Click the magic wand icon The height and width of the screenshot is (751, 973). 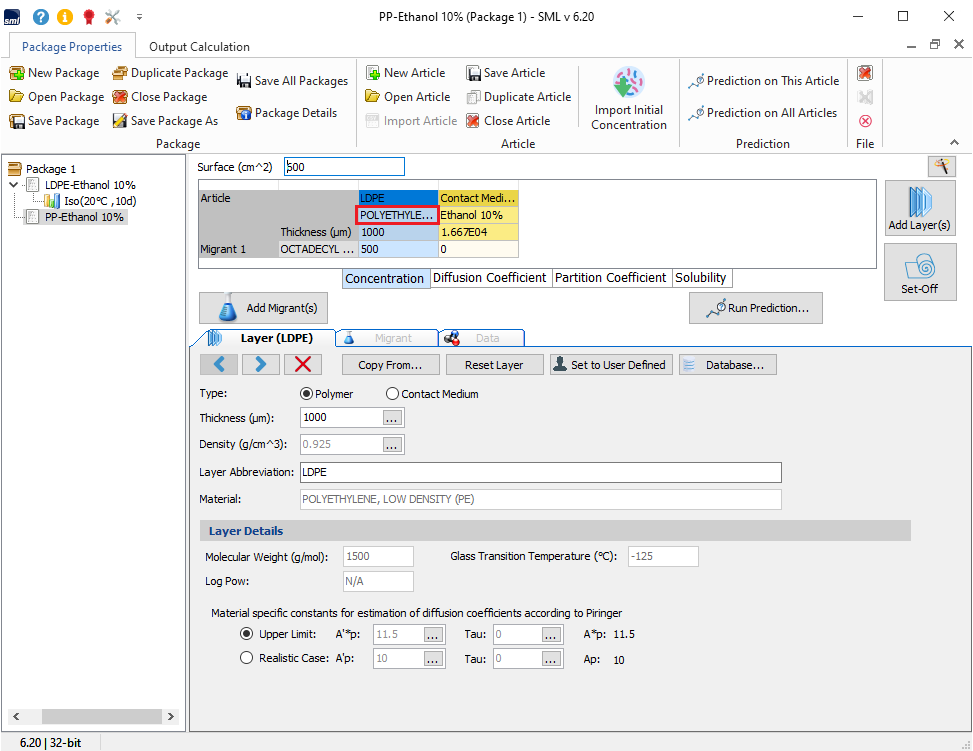[941, 166]
